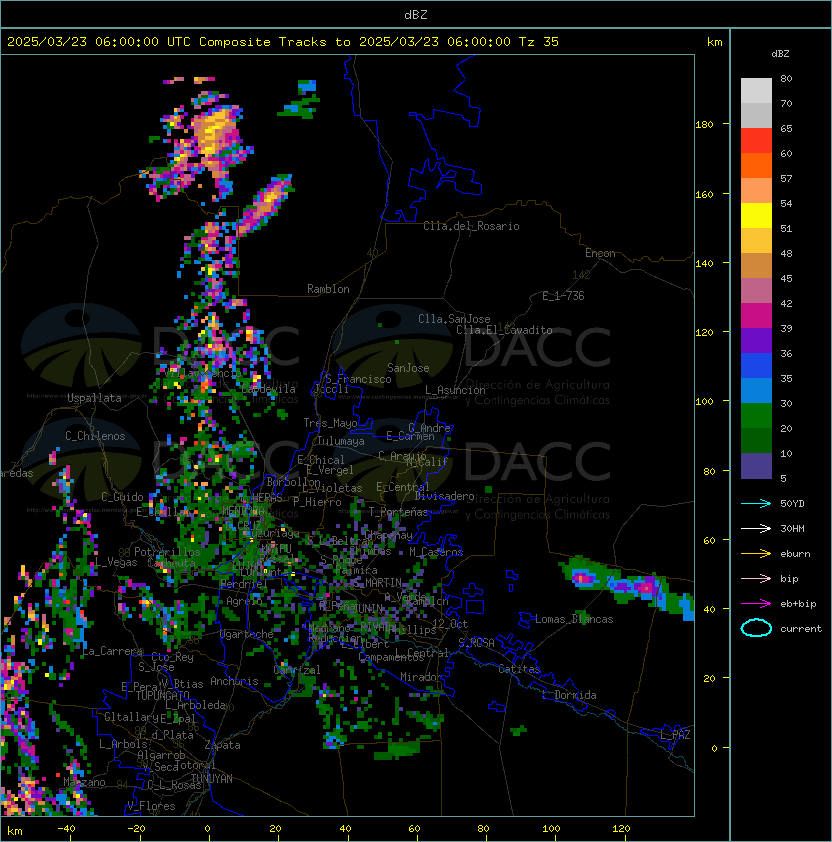
Task: Select the yellow eburn arrow symbol
Action: [756, 554]
